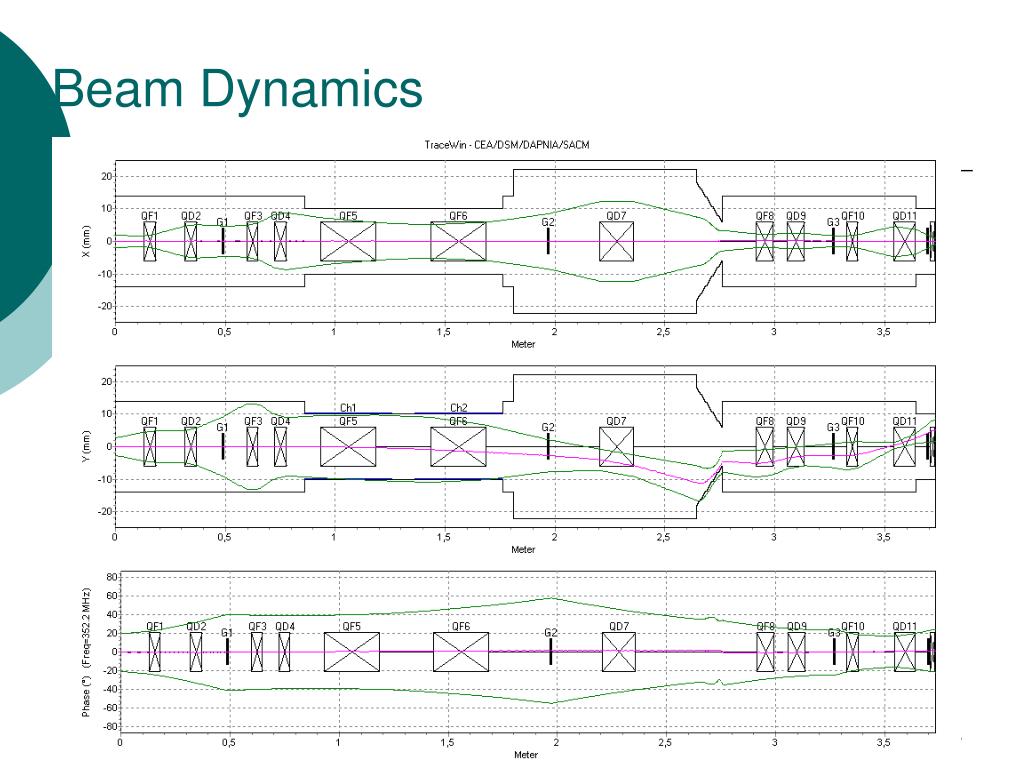
Task: Click the QD7 quadrupole box in X plot
Action: 616,241
